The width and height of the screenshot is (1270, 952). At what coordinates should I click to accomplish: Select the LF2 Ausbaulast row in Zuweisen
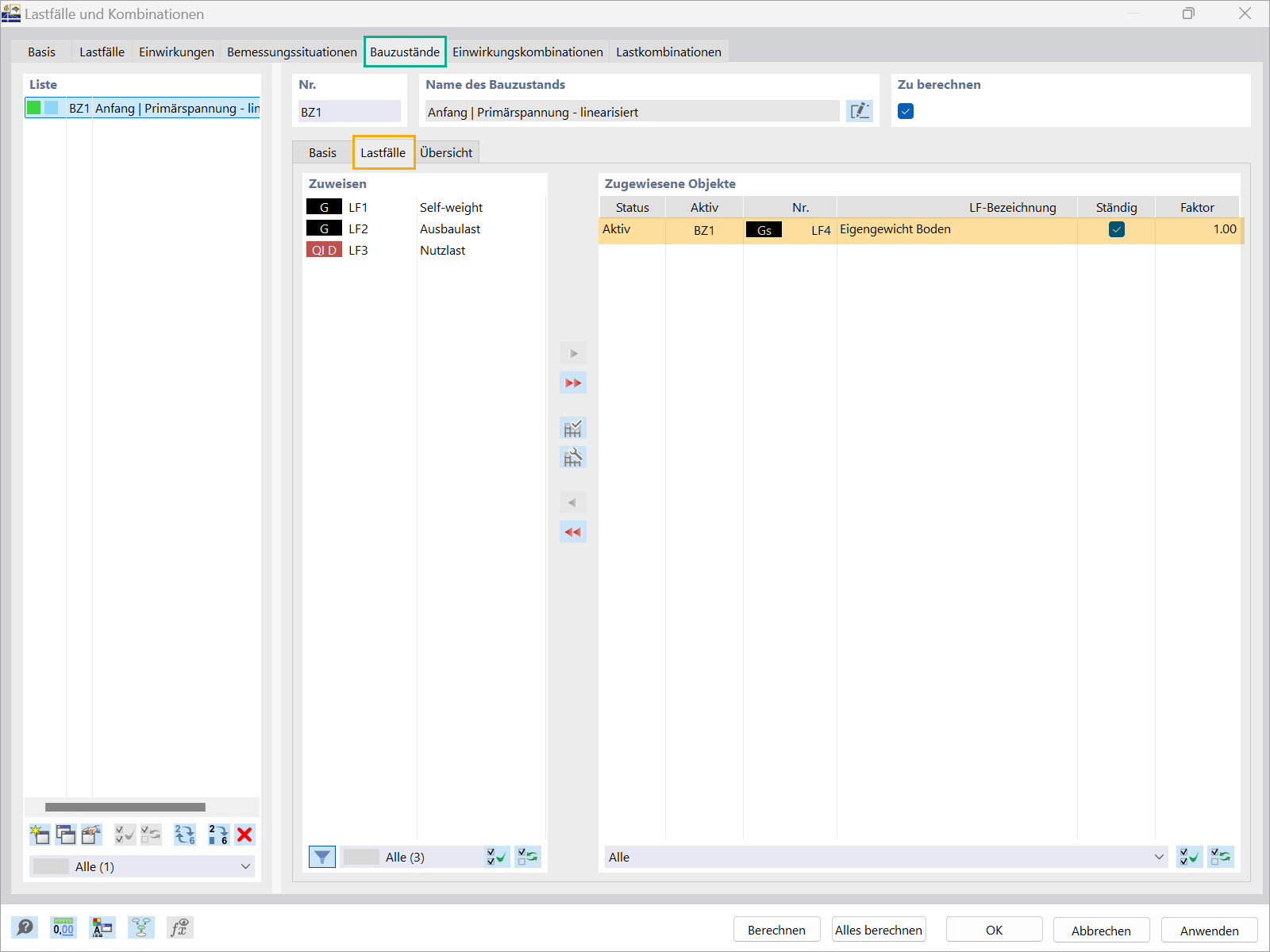click(x=424, y=228)
